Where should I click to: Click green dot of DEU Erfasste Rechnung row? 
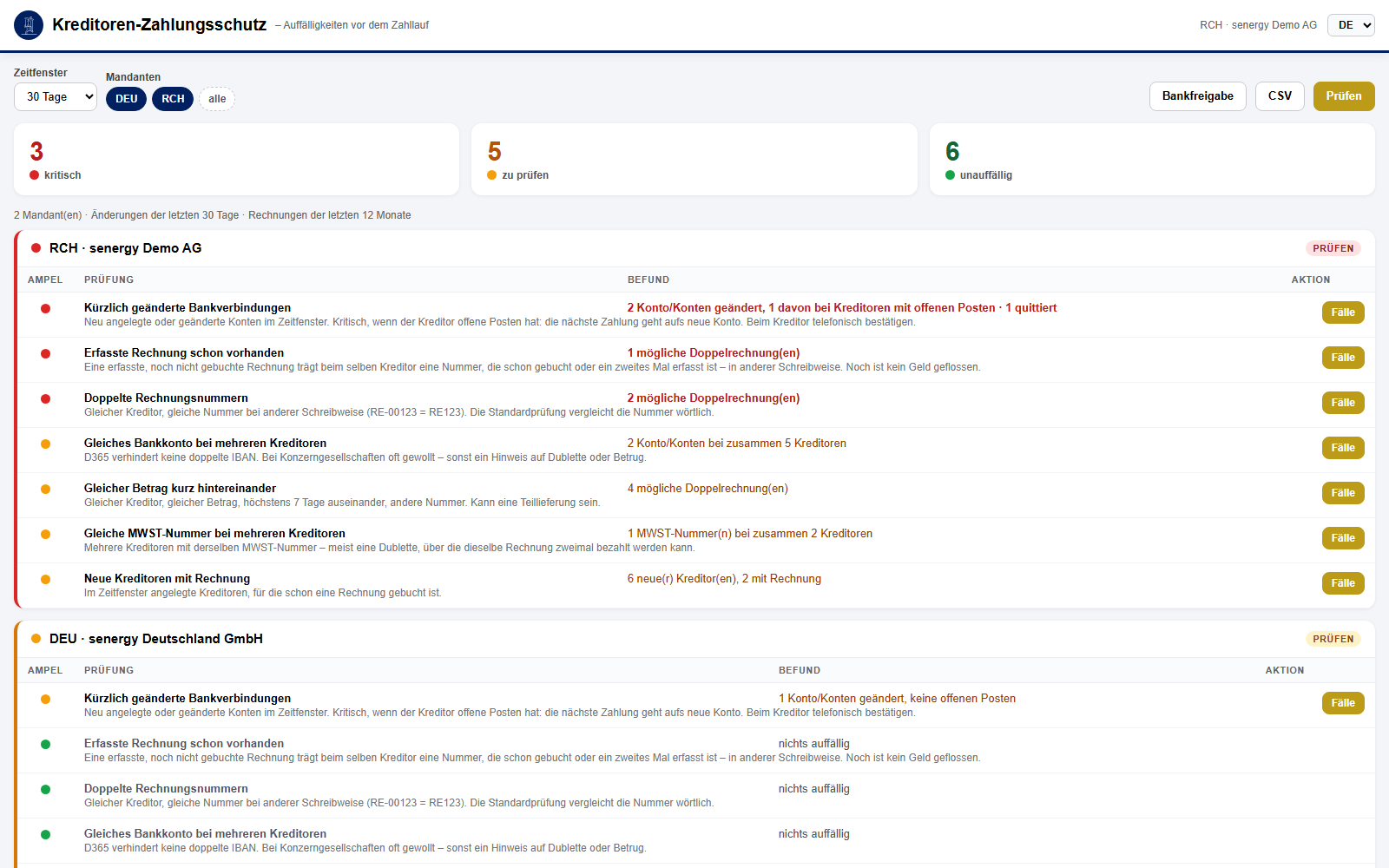pos(45,744)
